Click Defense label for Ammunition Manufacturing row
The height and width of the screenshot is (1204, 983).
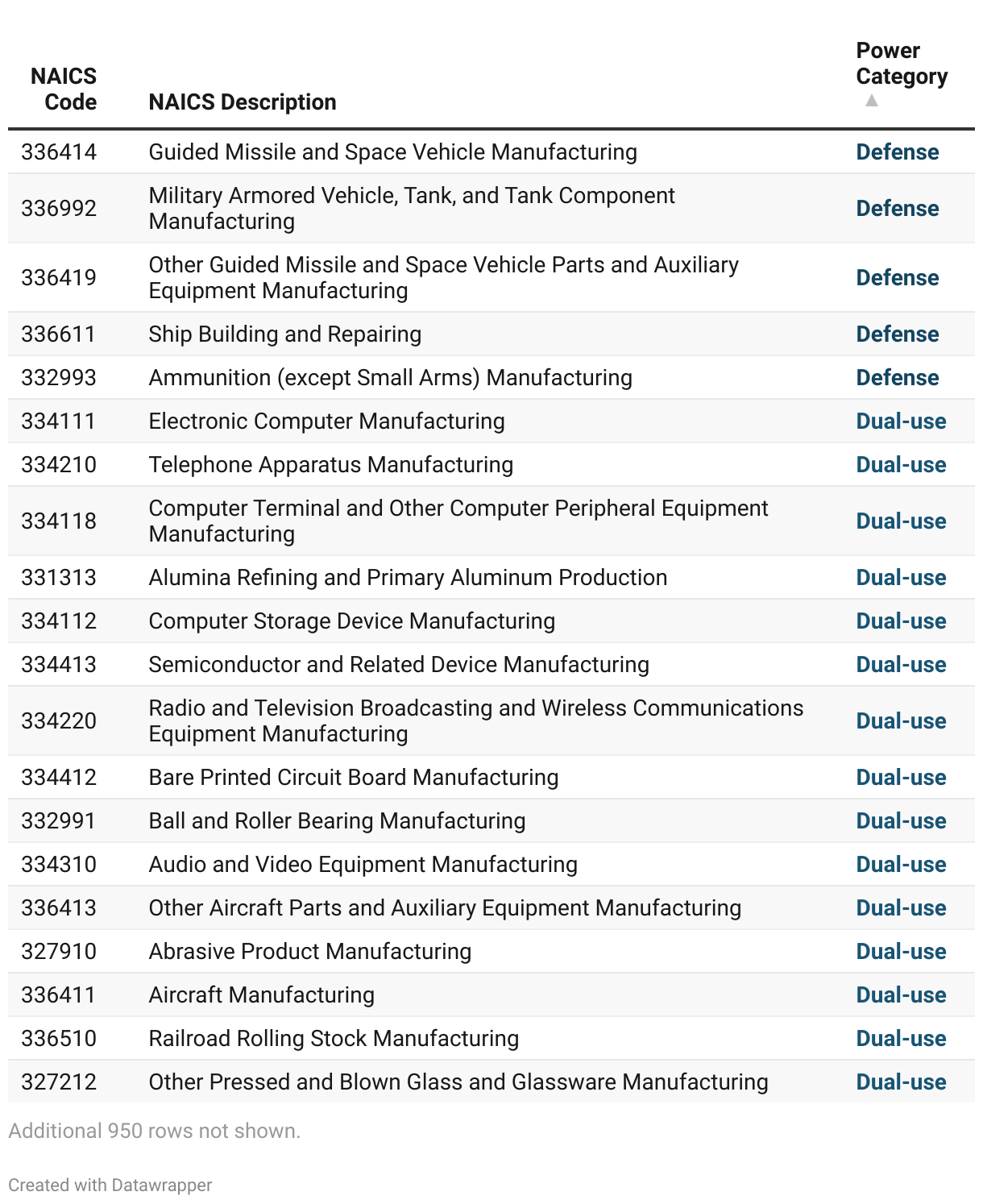pos(897,378)
